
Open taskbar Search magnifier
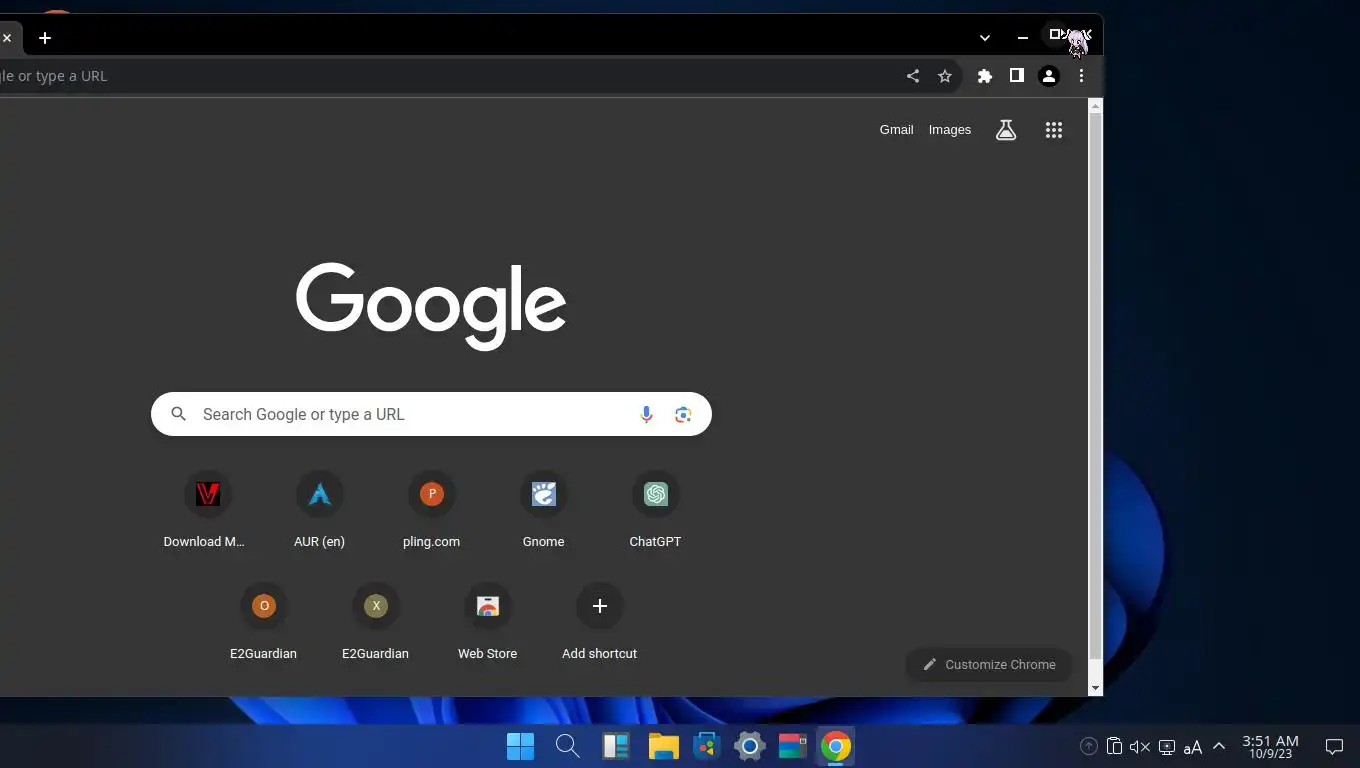click(x=567, y=746)
